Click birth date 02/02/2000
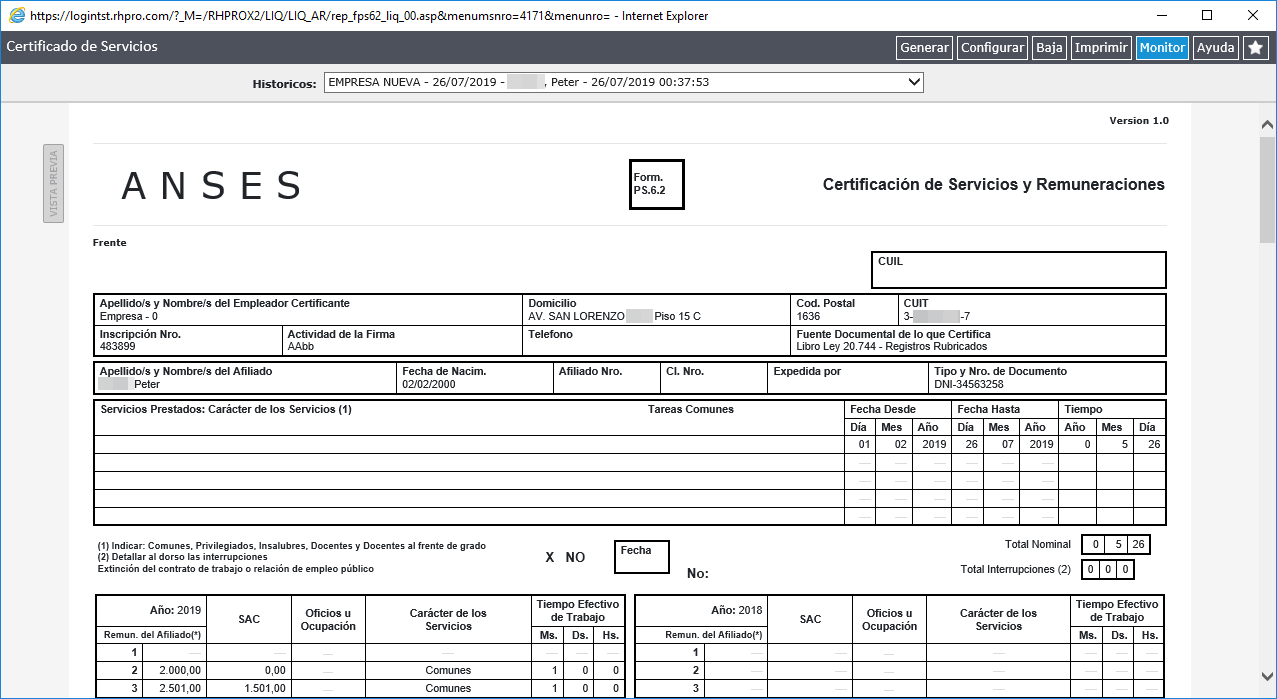The height and width of the screenshot is (699, 1277). pos(430,384)
